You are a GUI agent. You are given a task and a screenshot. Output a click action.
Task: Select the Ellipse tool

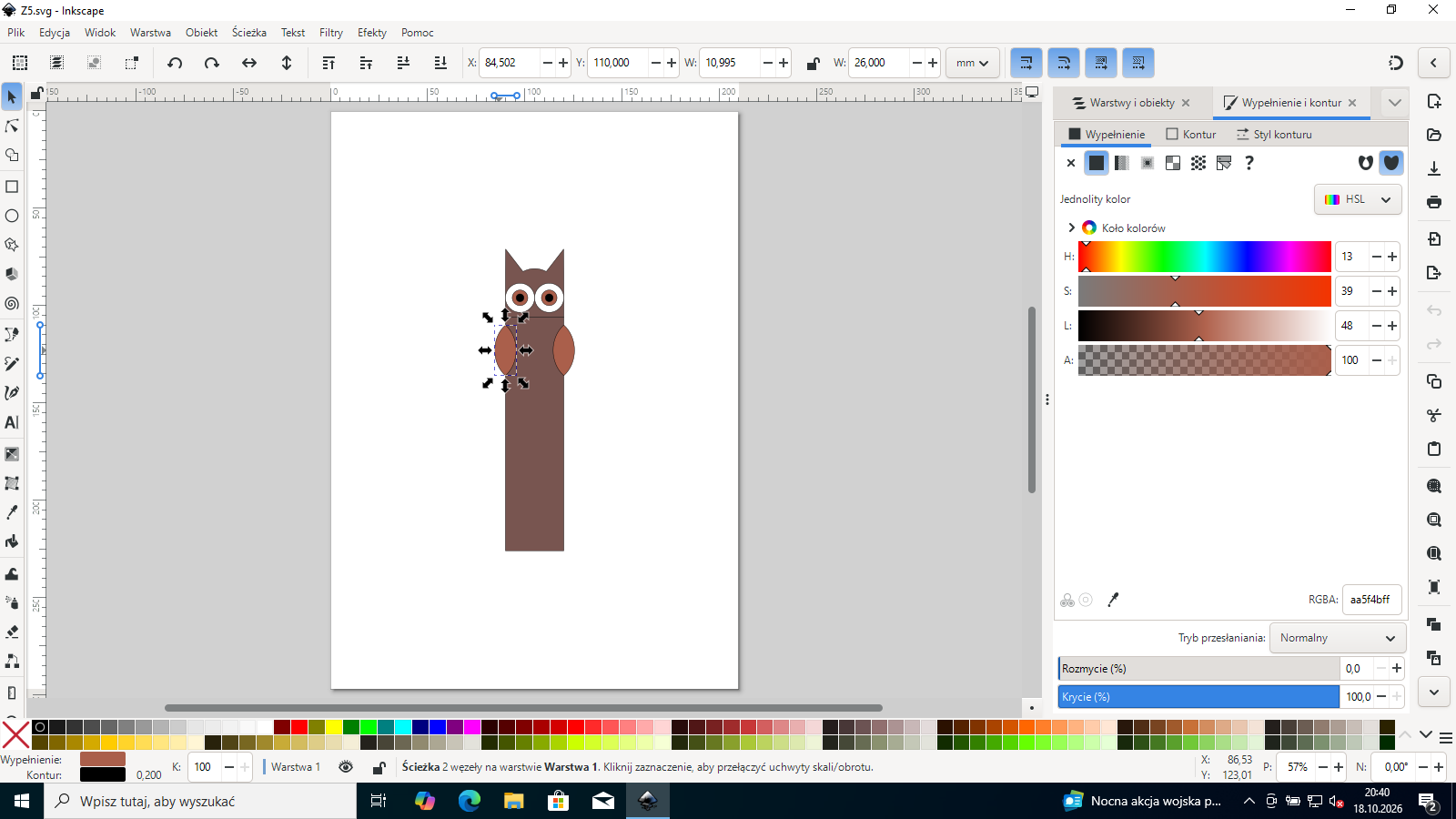point(12,216)
